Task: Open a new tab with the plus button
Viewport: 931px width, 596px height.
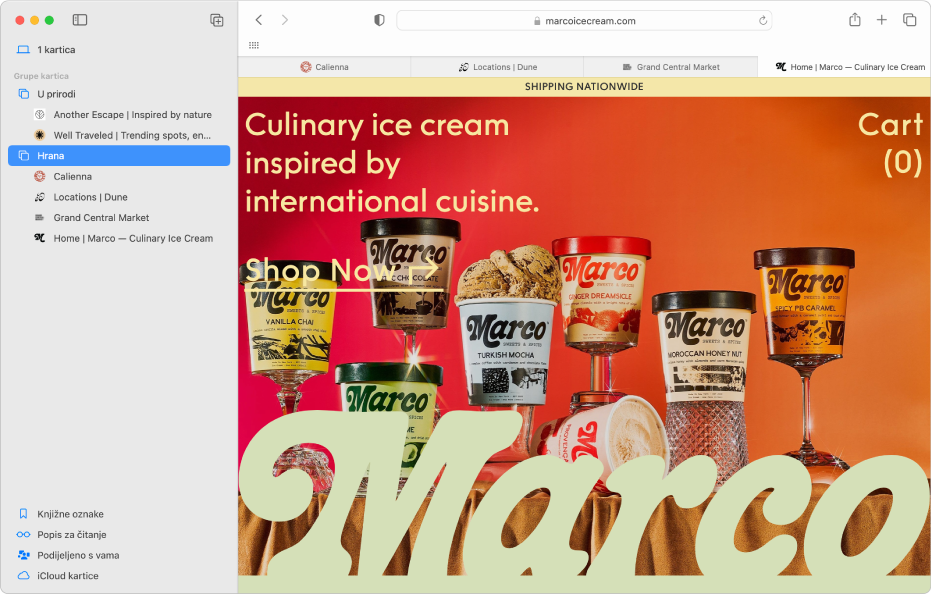Action: coord(881,19)
